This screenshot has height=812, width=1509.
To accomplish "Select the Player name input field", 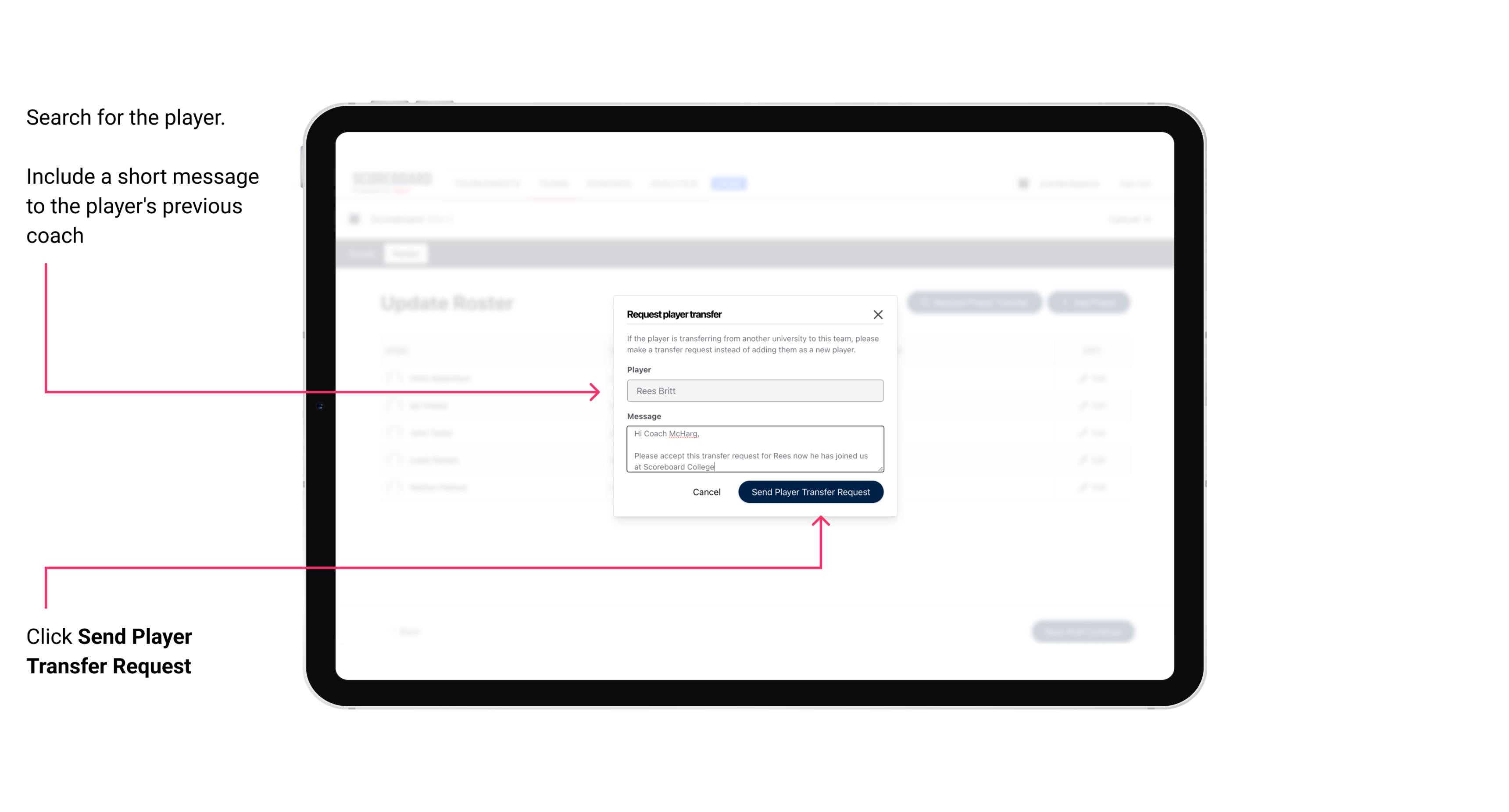I will [753, 391].
